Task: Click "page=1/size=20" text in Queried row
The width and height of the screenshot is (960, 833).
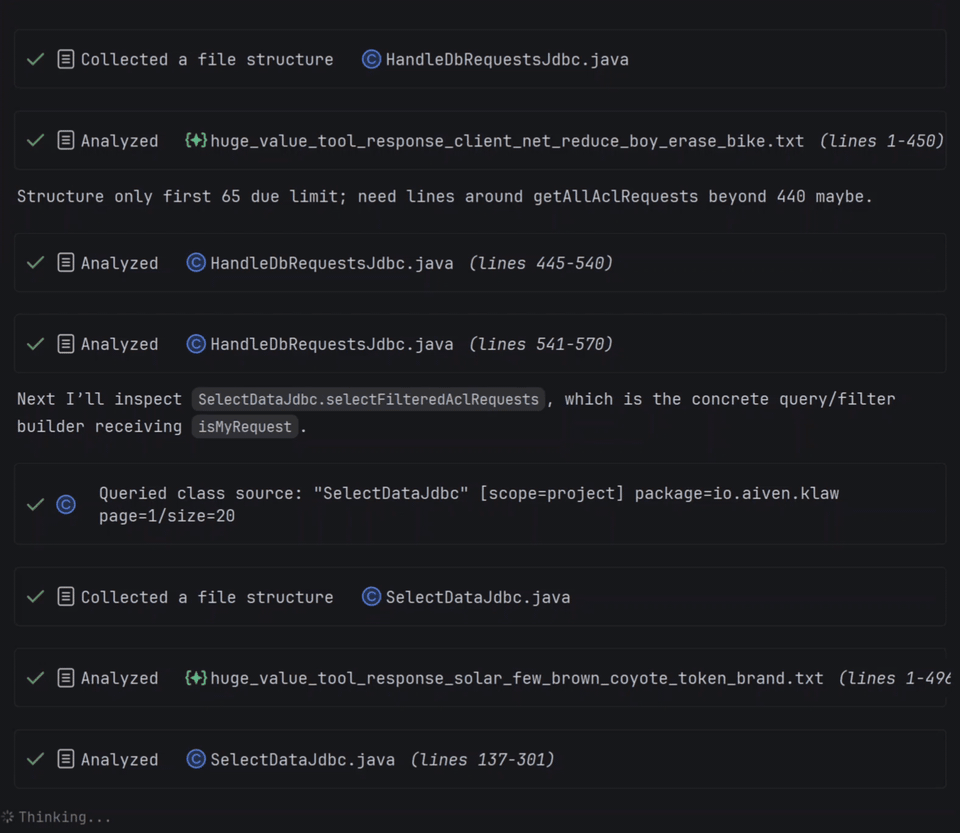Action: pos(167,516)
